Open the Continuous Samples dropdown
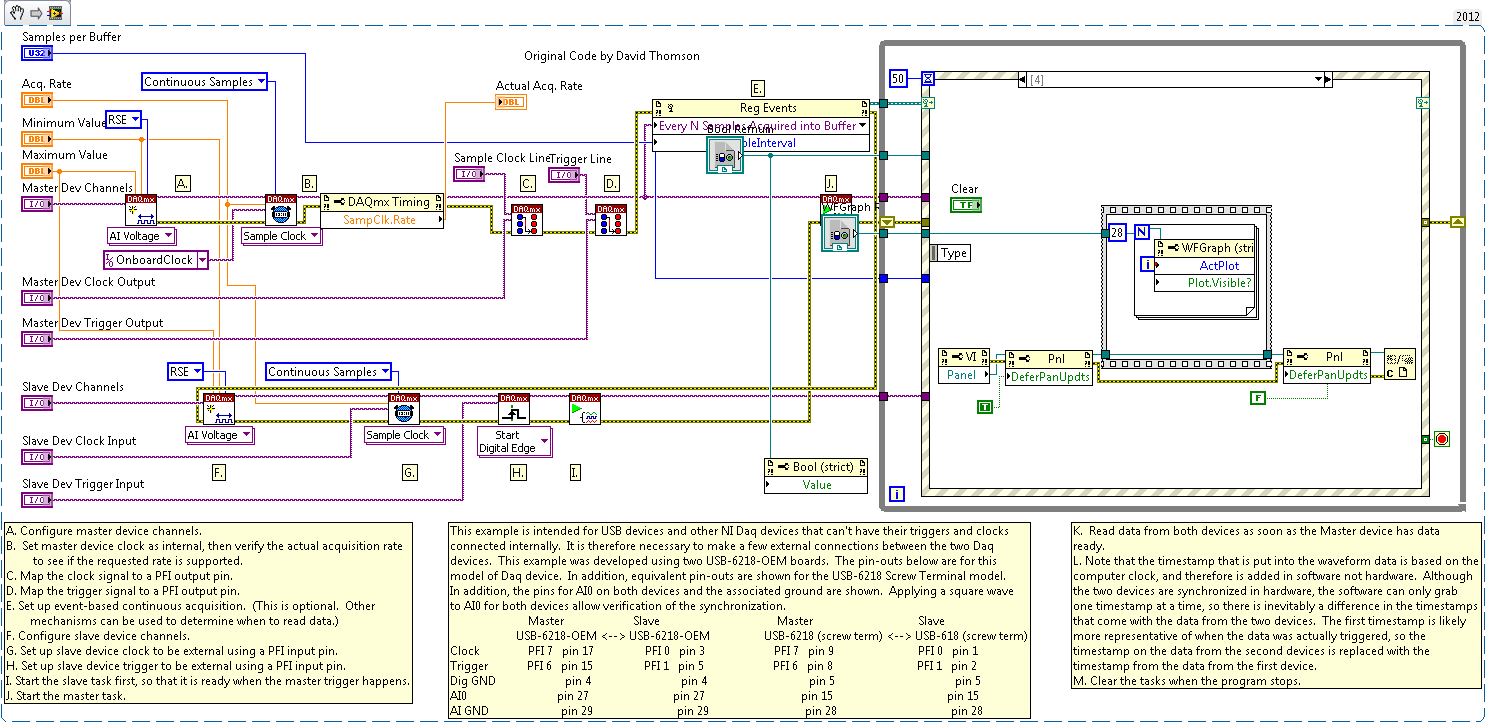Viewport: 1486px width, 723px height. 204,83
